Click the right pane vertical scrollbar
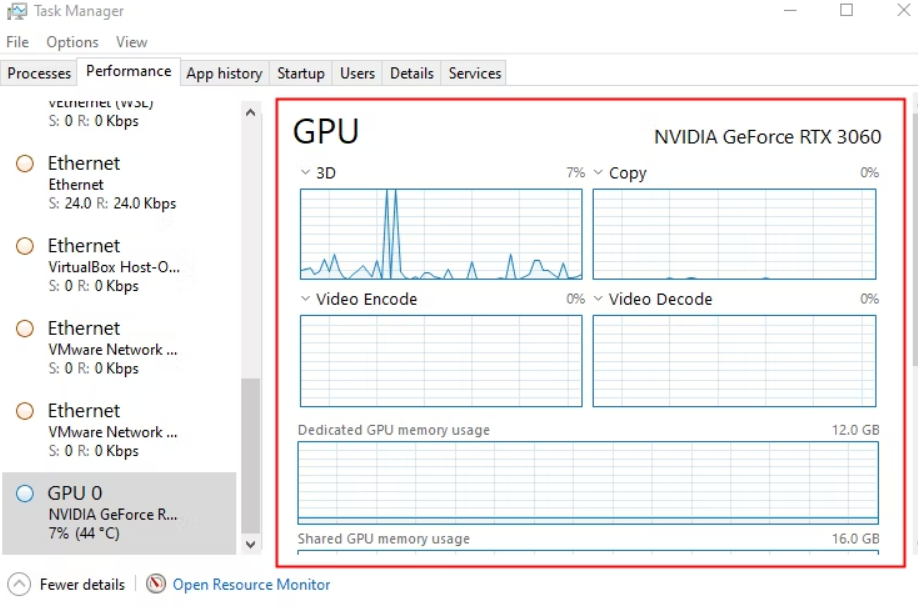This screenshot has width=918, height=606. pos(914,240)
